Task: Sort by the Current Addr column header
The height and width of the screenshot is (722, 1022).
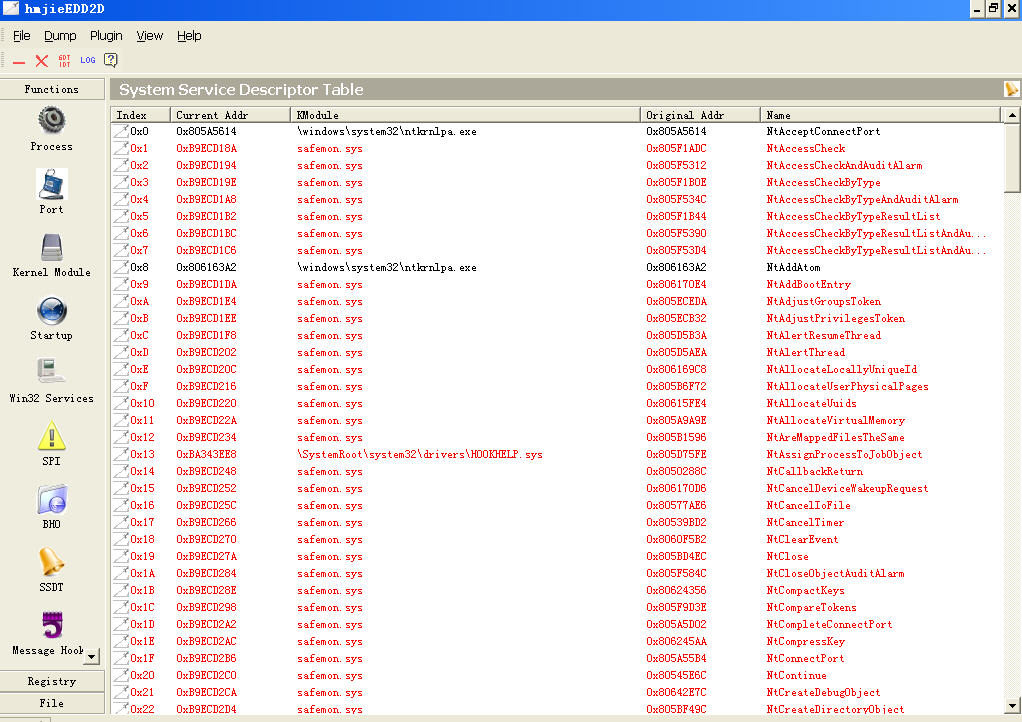Action: point(230,115)
